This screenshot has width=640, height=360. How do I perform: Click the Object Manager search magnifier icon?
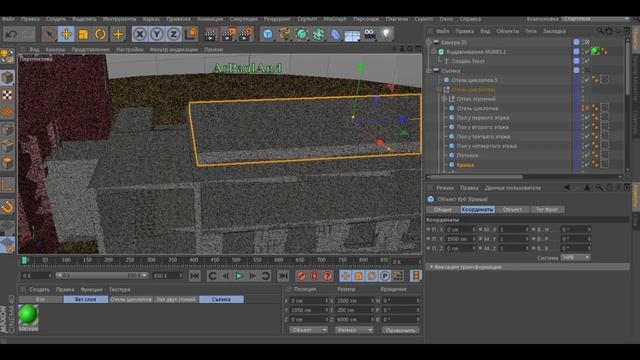click(600, 31)
